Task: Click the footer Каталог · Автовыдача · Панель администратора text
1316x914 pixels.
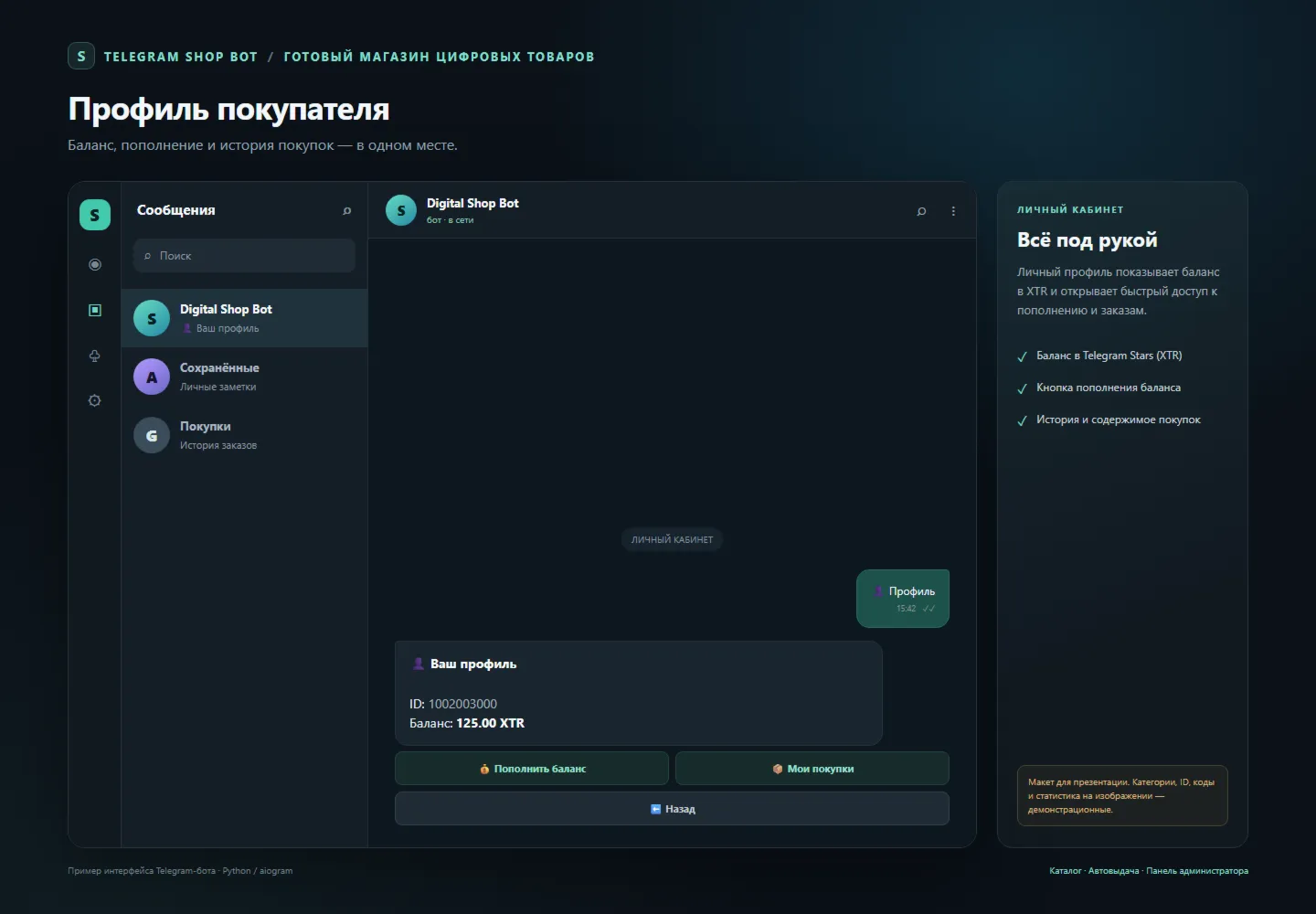Action: (x=1149, y=871)
